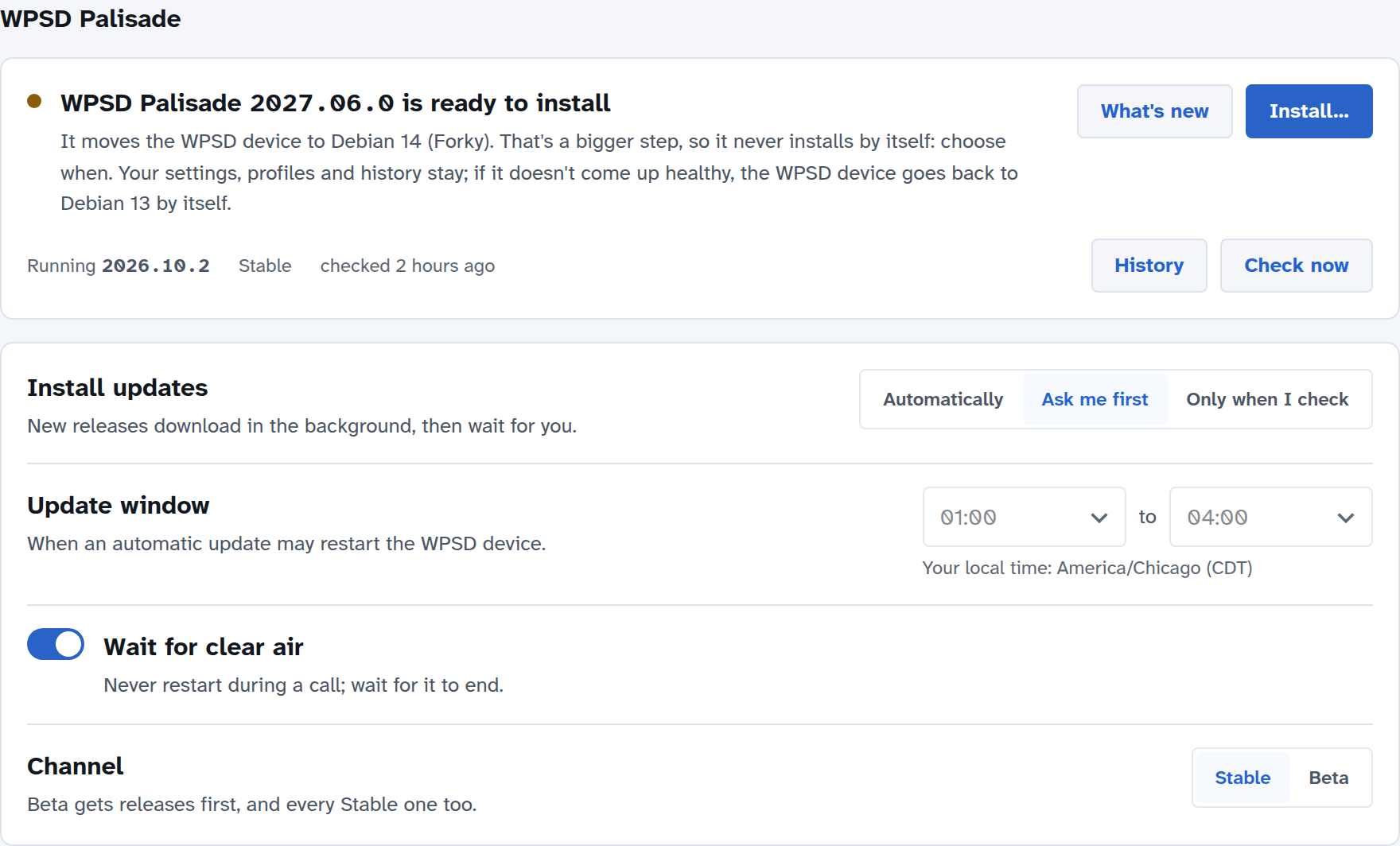Click 'When an automatic update may restart' text
Screen dimensions: 1400x846
[x=286, y=543]
